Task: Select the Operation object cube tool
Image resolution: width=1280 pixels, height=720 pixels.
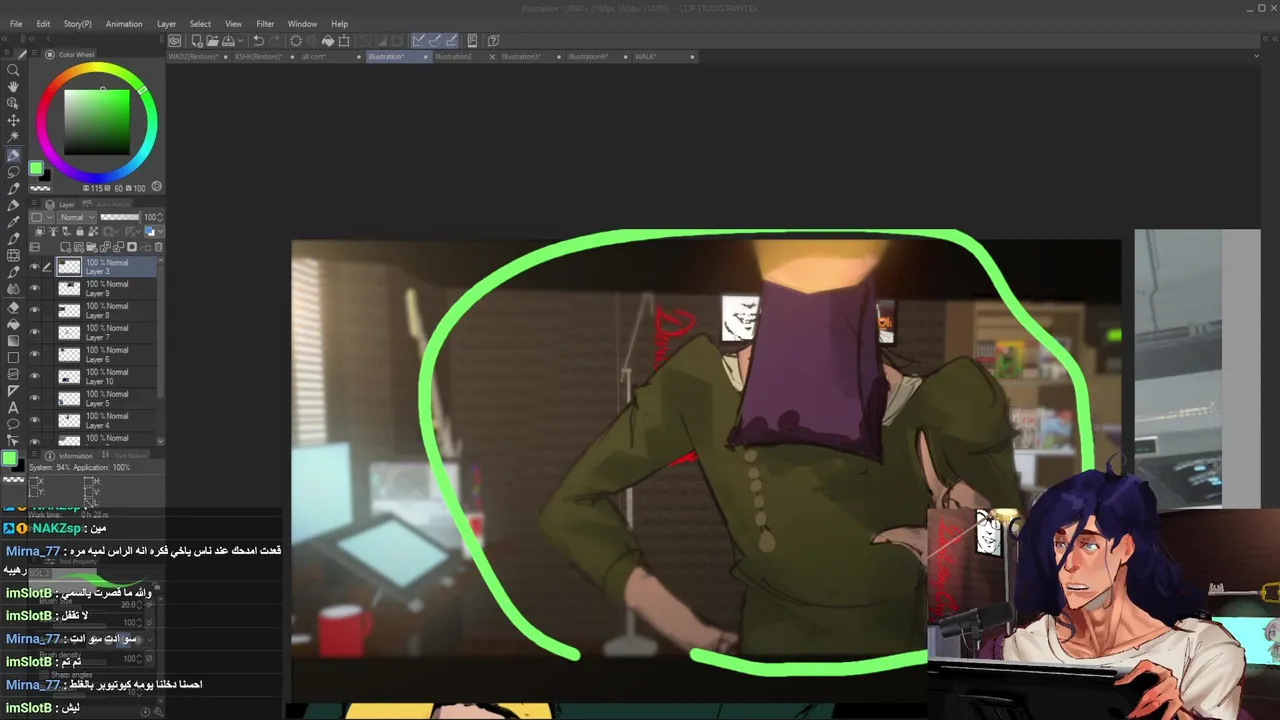Action: coord(13,104)
